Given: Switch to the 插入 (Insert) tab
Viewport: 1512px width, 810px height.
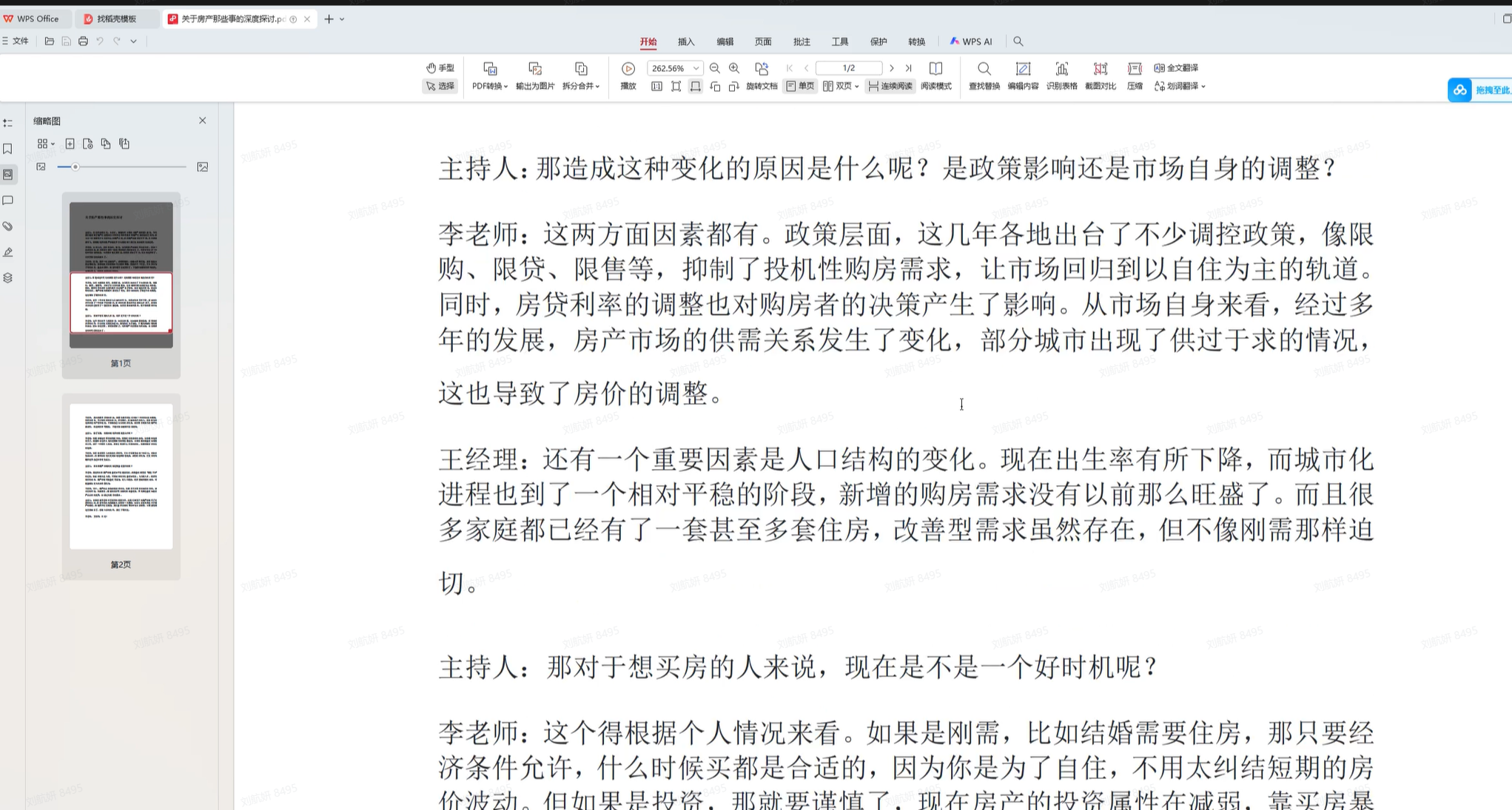Looking at the screenshot, I should pos(686,41).
